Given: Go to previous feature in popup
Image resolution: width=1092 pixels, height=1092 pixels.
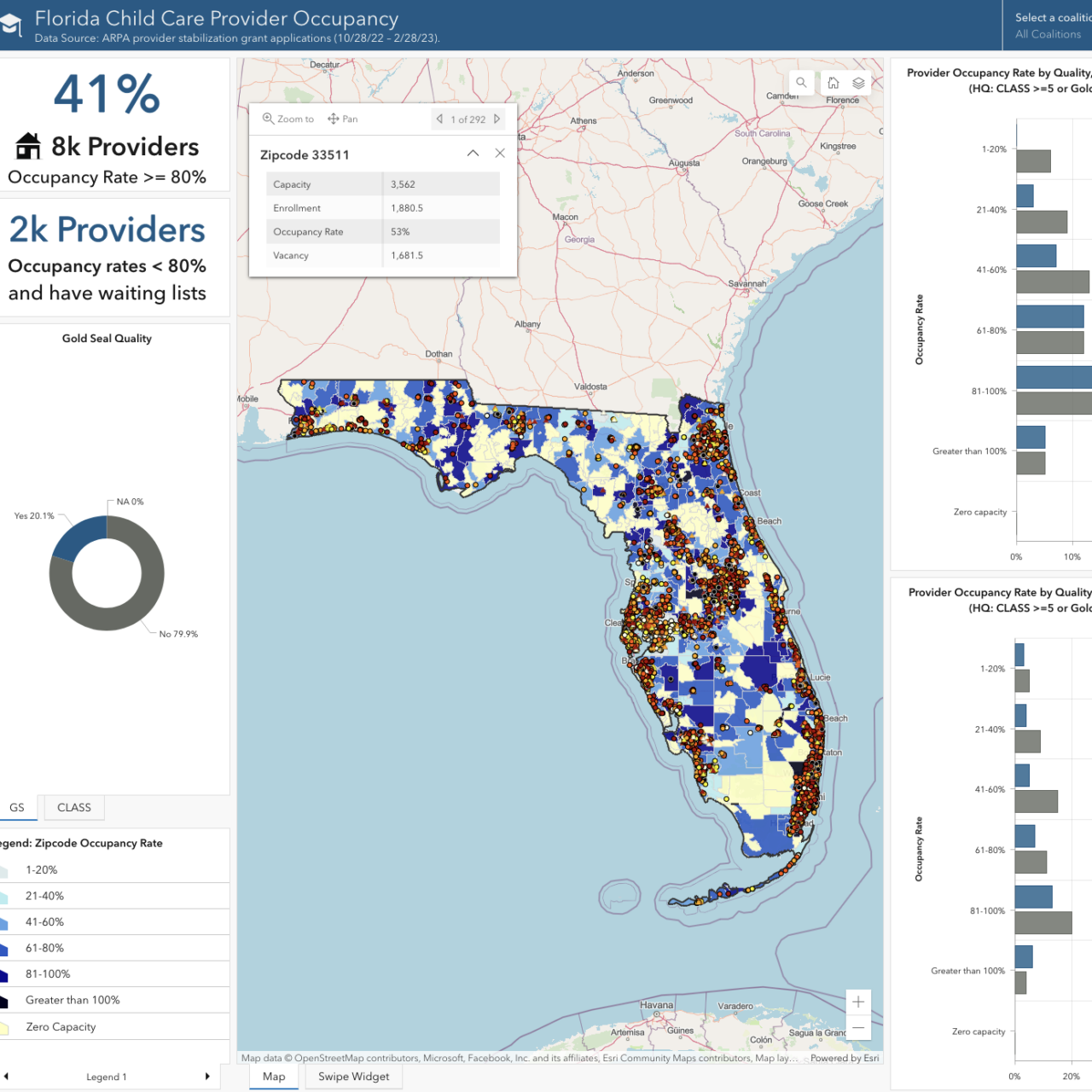Looking at the screenshot, I should pos(439,119).
